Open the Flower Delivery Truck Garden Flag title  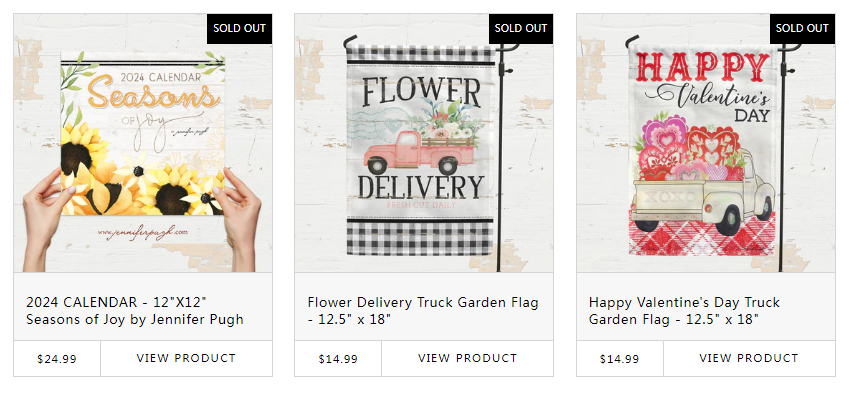422,311
